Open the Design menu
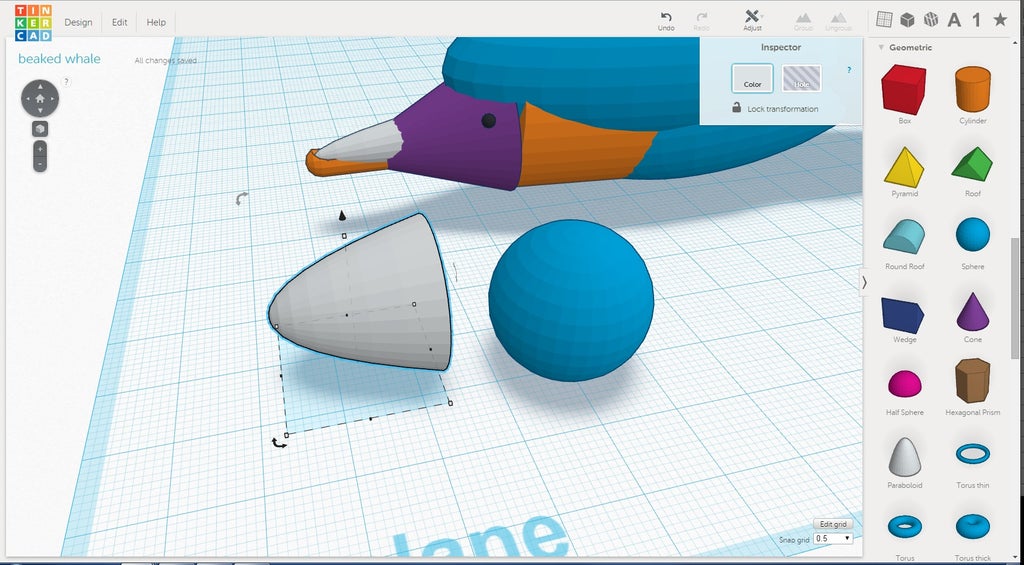1024x565 pixels. click(78, 22)
